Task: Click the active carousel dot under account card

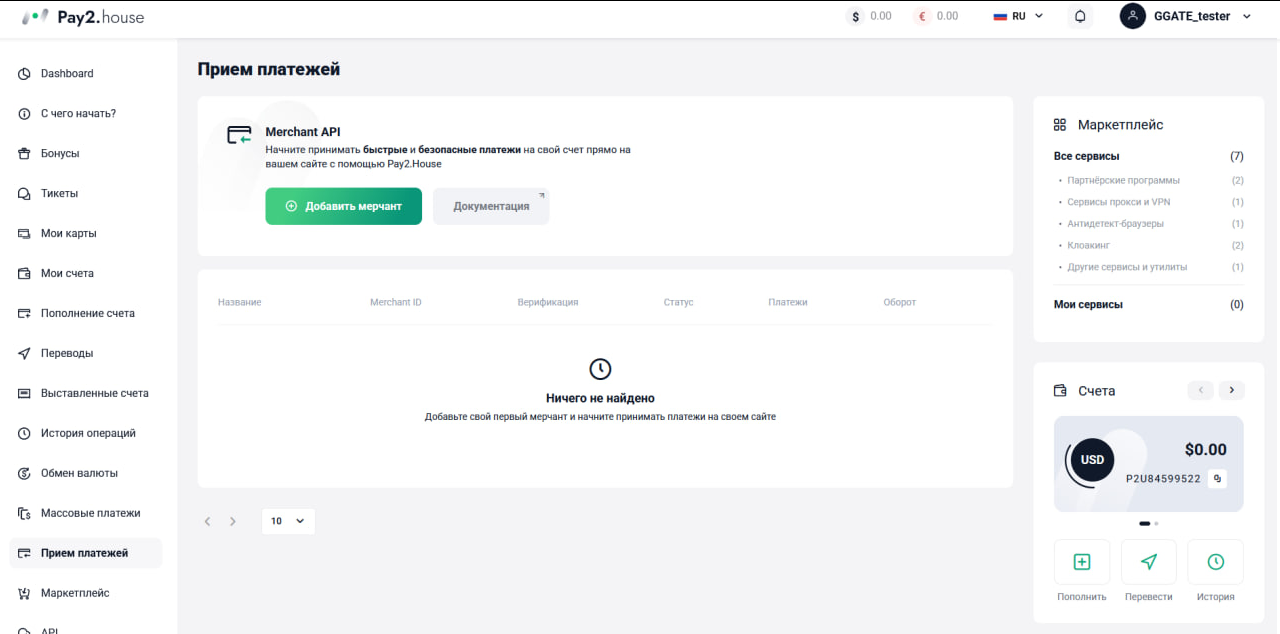Action: 1144,523
